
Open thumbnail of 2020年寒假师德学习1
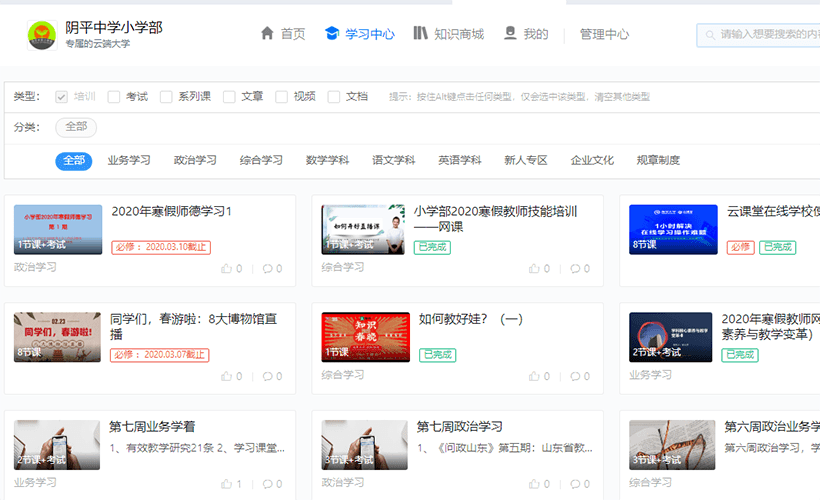(58, 230)
